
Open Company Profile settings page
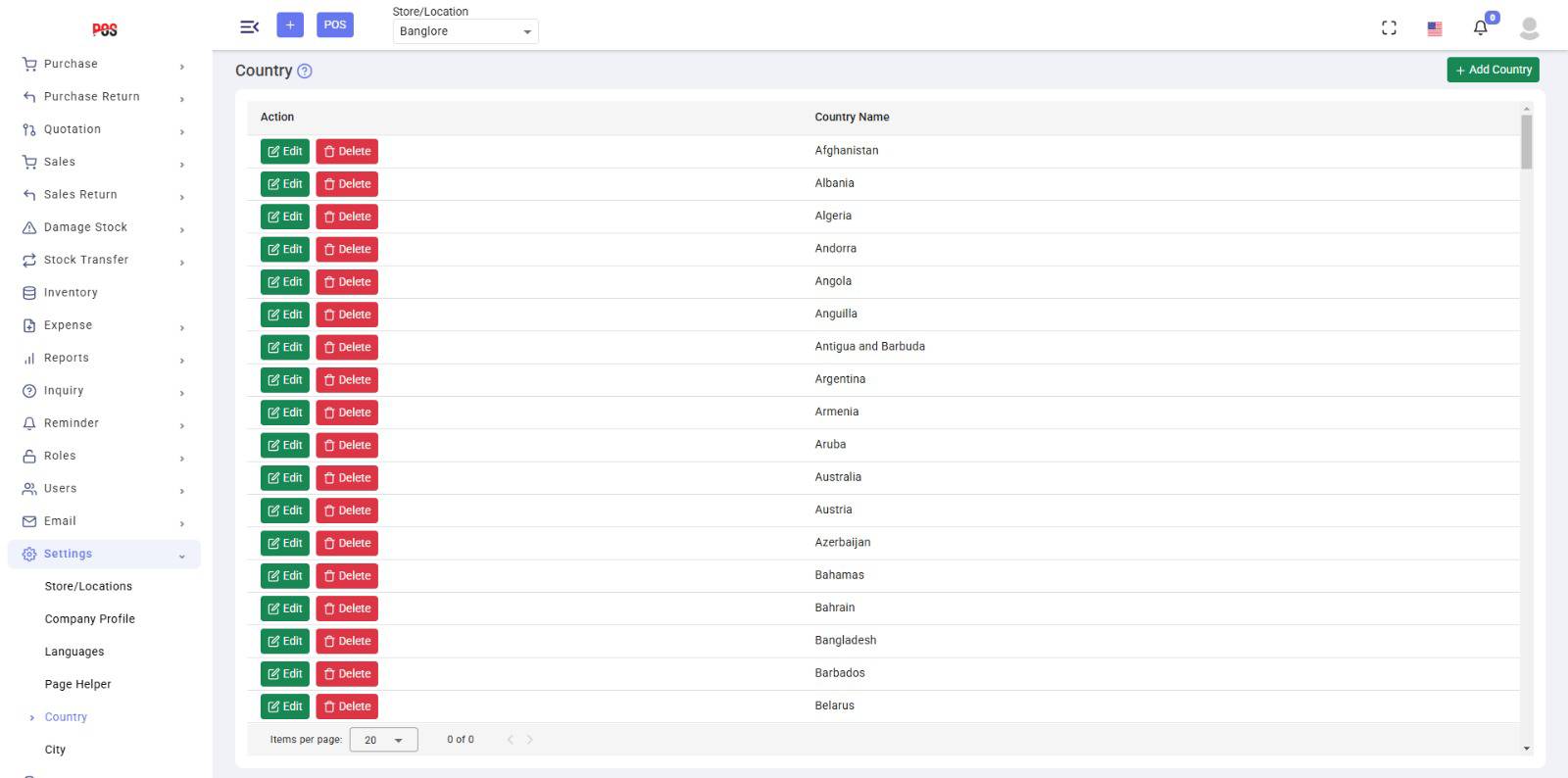pyautogui.click(x=90, y=619)
